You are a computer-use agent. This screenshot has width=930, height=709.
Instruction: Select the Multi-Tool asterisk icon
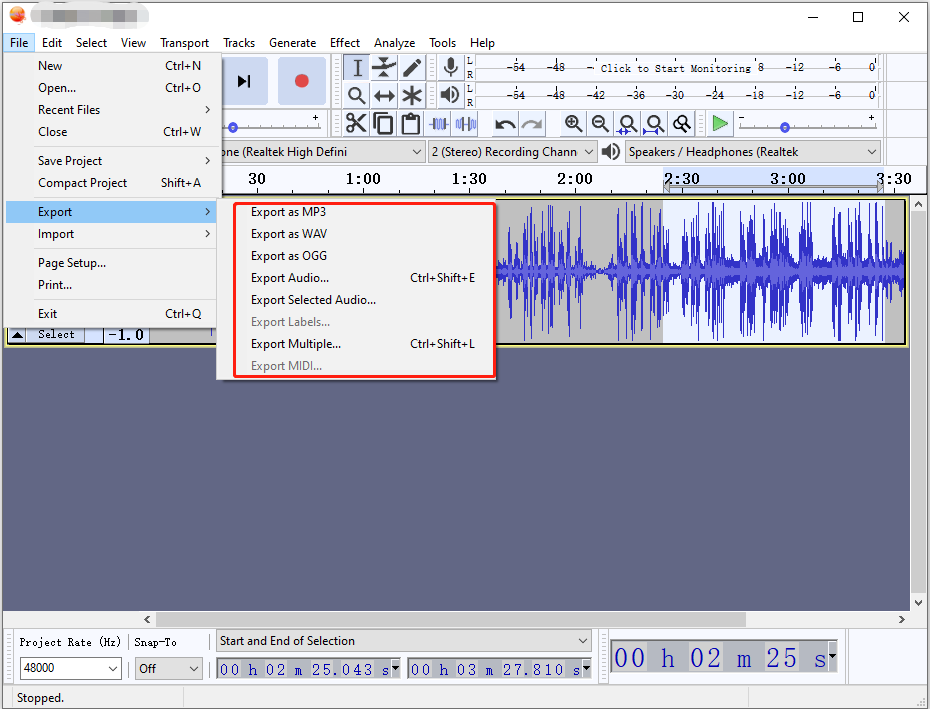[x=411, y=96]
